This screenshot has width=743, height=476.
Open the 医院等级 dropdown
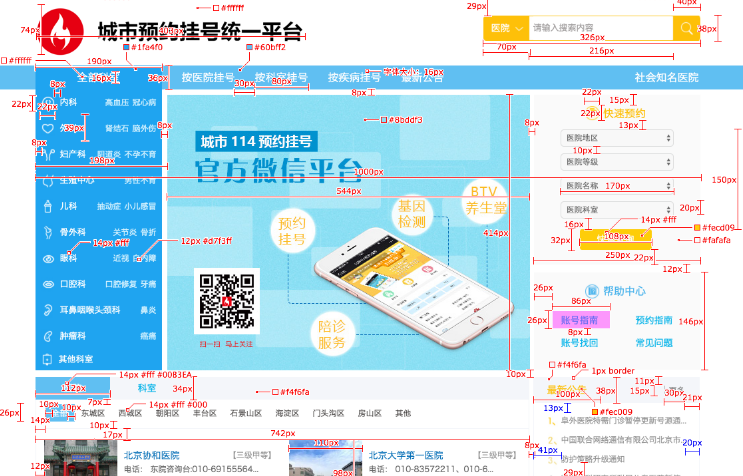coord(617,162)
